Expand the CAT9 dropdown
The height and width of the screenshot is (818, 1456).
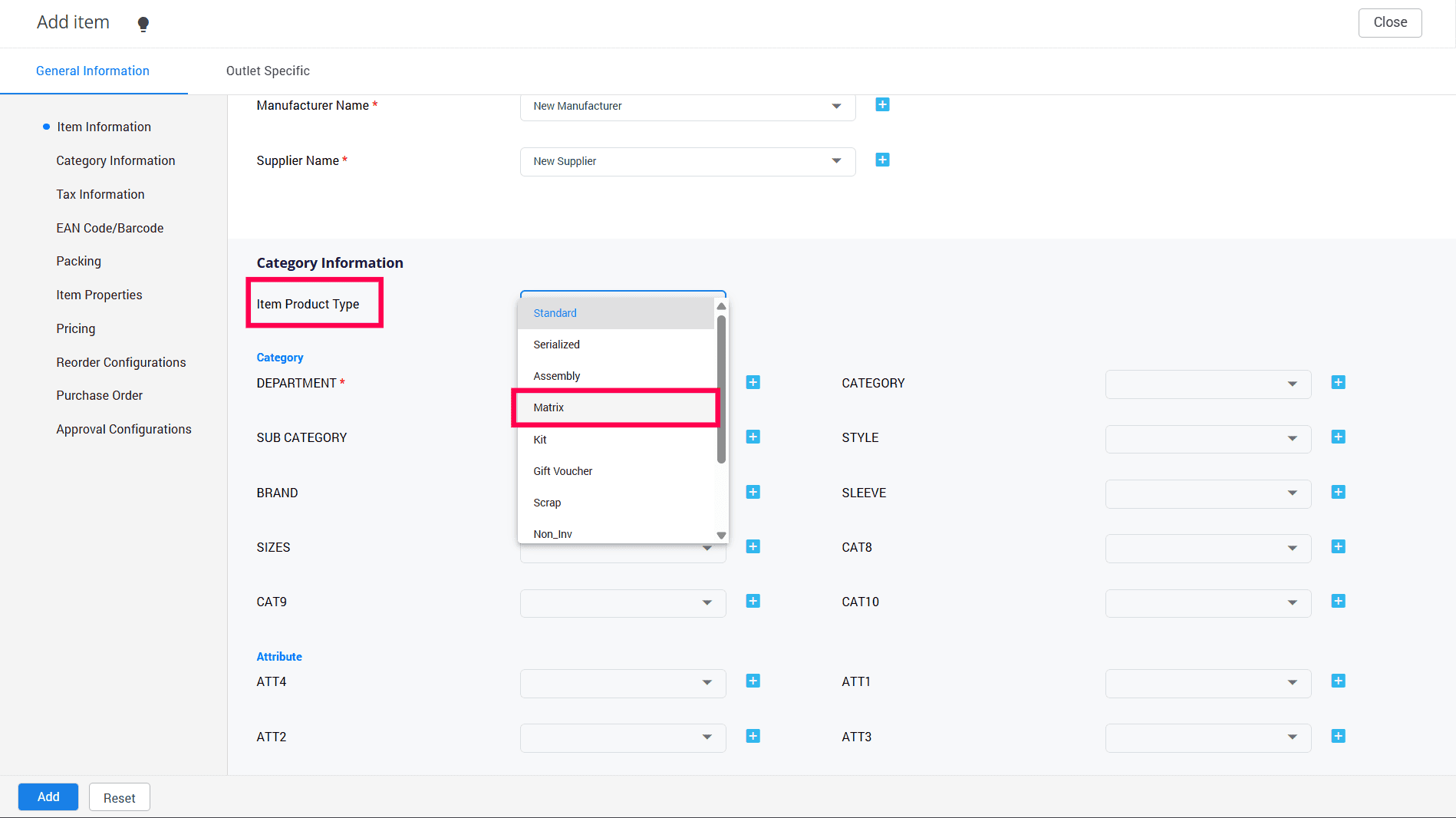click(x=623, y=603)
